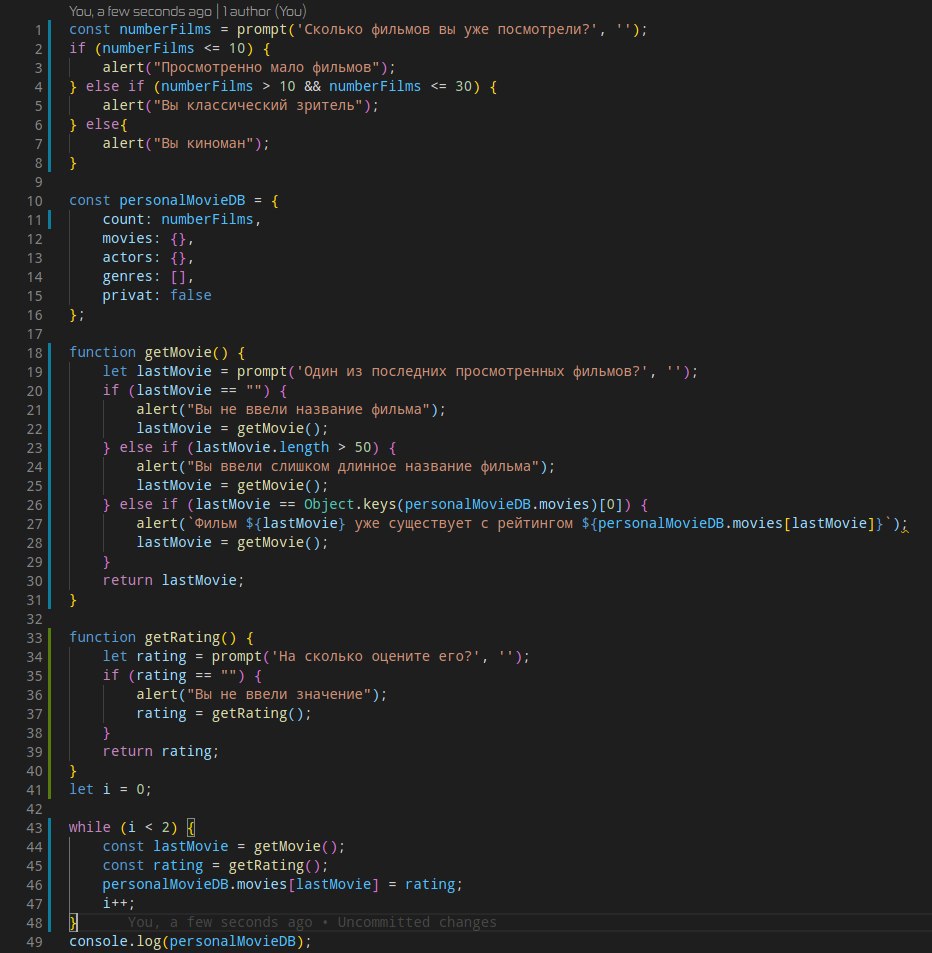The height and width of the screenshot is (953, 932).
Task: Select line number 9 in the gutter
Action: point(38,182)
